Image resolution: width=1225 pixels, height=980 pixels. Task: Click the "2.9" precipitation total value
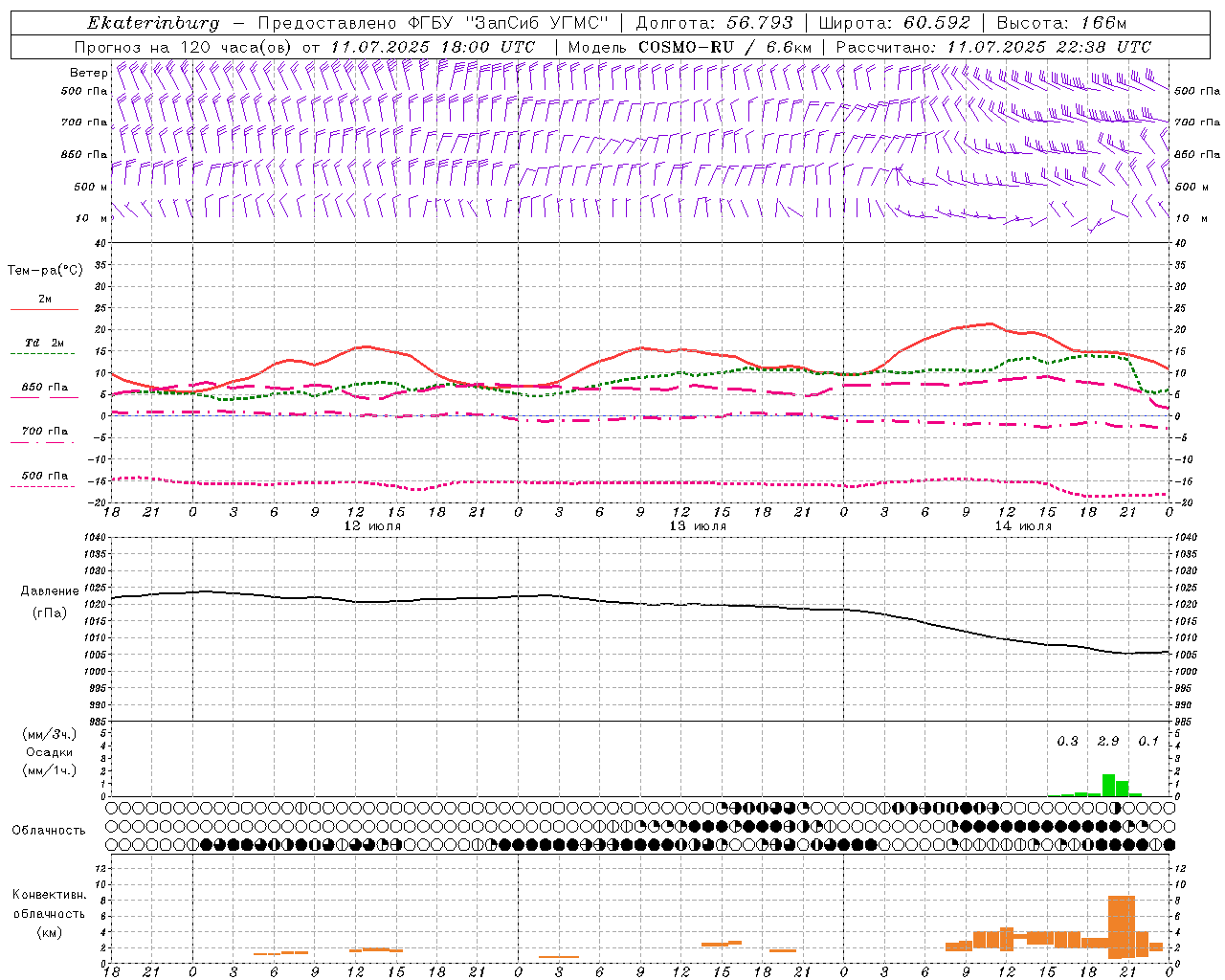[1108, 742]
